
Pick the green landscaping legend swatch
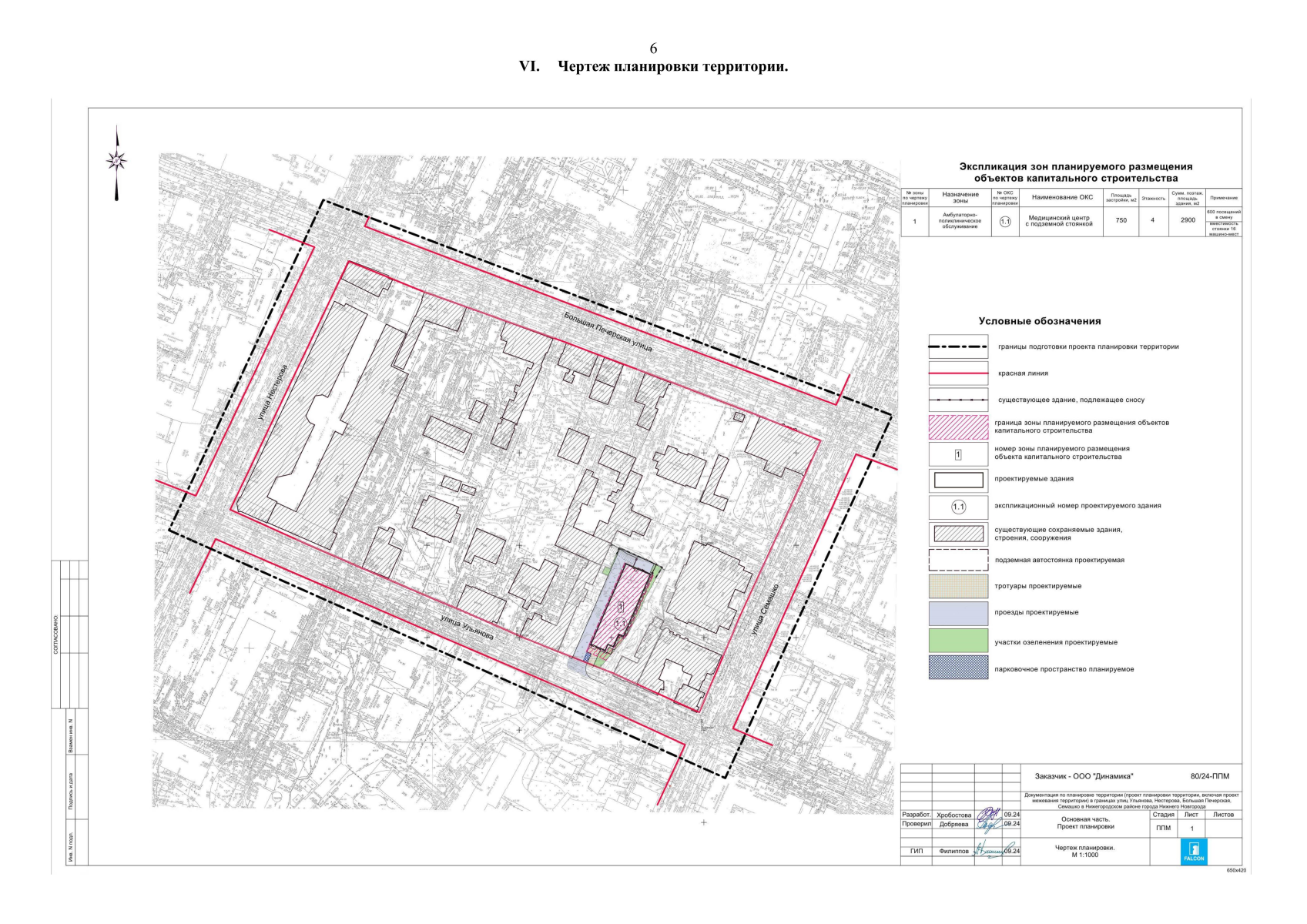958,641
